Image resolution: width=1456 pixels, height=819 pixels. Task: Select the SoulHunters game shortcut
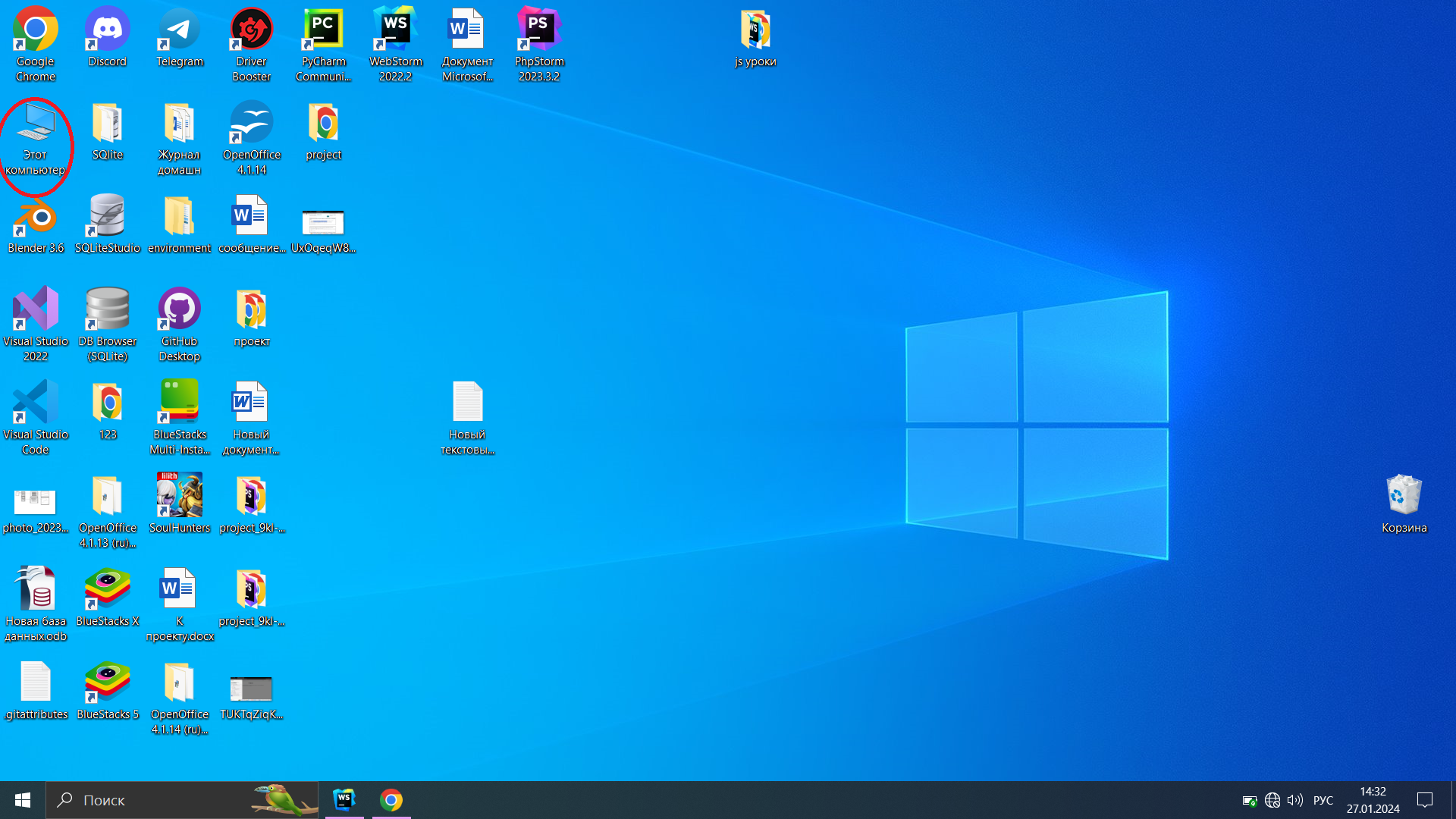180,504
